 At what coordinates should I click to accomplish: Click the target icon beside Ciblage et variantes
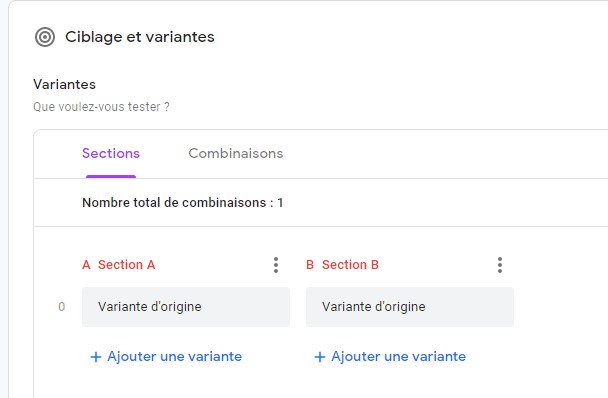click(x=45, y=37)
